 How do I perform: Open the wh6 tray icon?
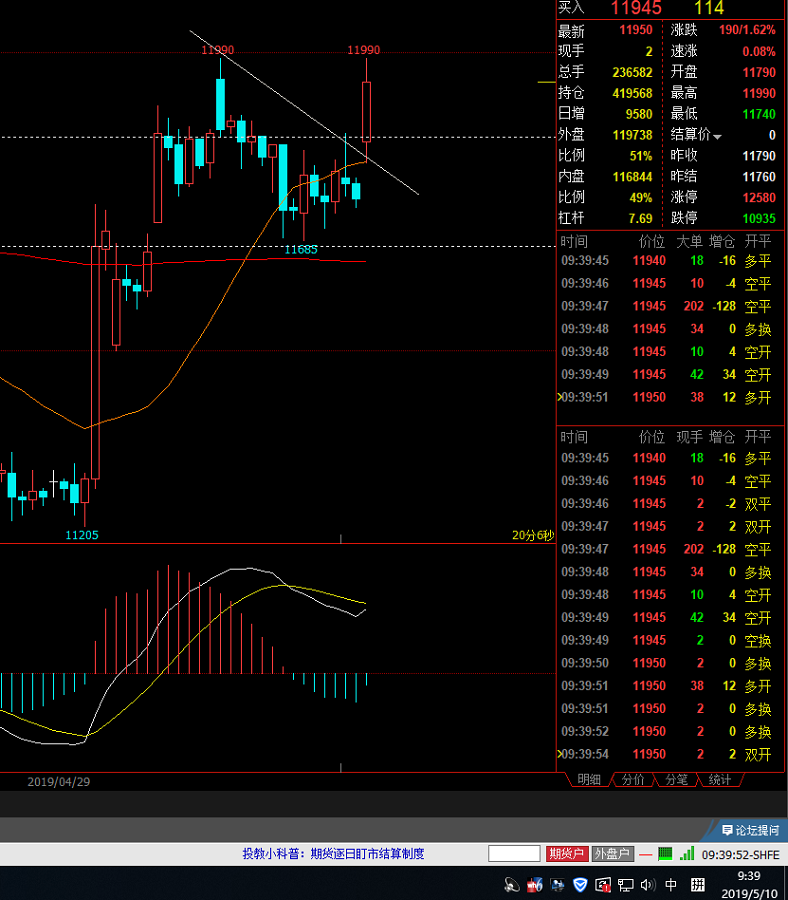click(x=535, y=884)
